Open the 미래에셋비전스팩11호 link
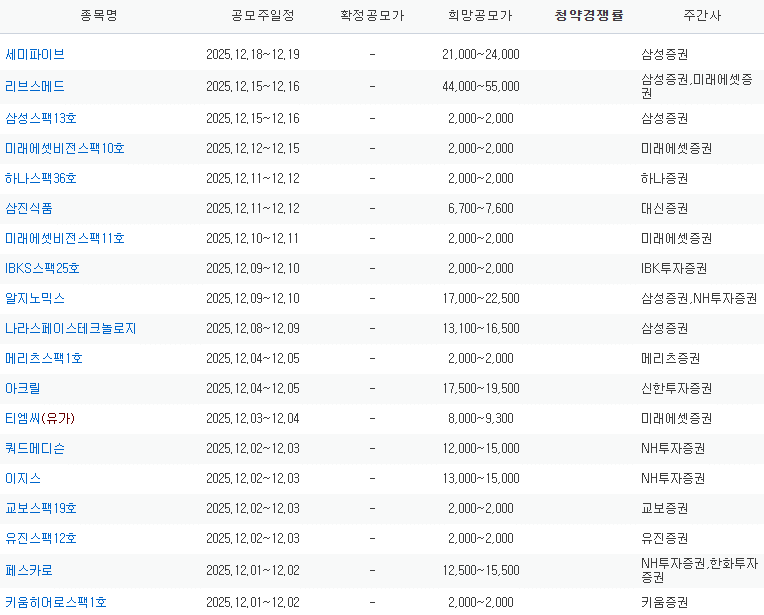The image size is (764, 615). click(x=65, y=238)
